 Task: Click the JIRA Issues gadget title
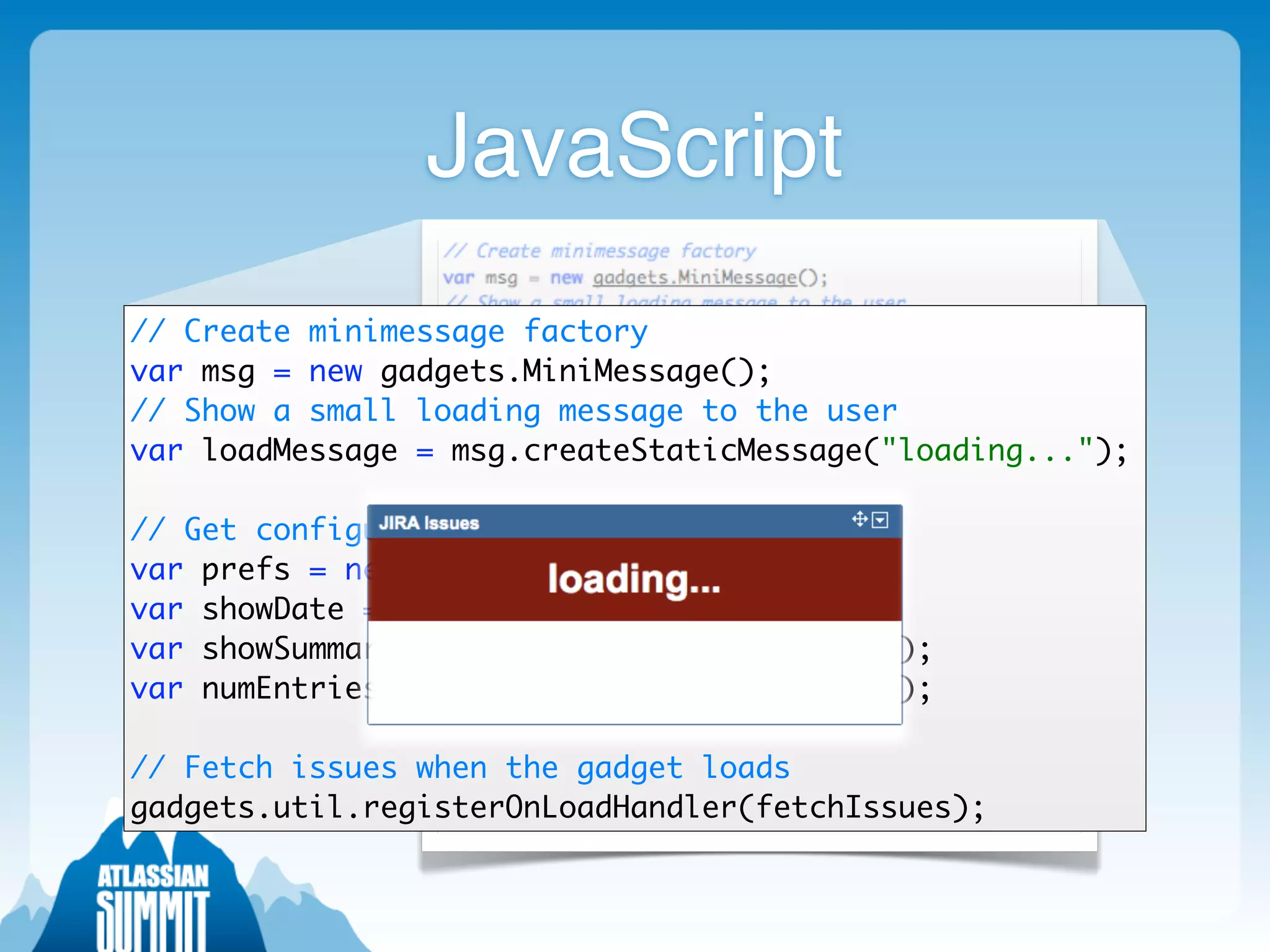[429, 523]
